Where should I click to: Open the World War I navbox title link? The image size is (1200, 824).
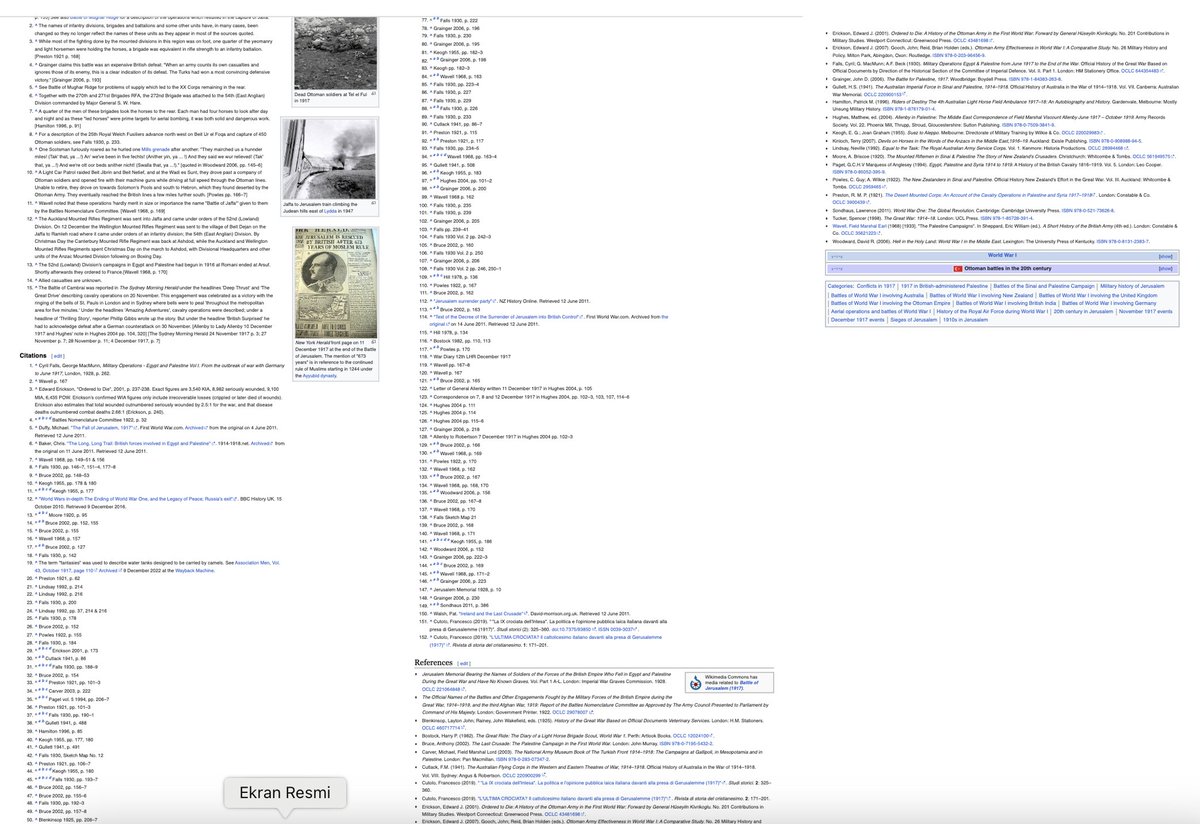coord(1002,255)
